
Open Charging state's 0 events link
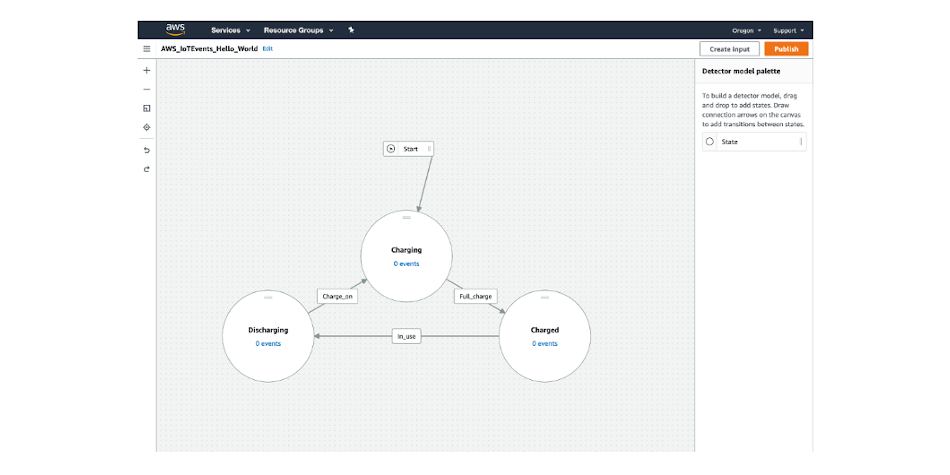(407, 264)
